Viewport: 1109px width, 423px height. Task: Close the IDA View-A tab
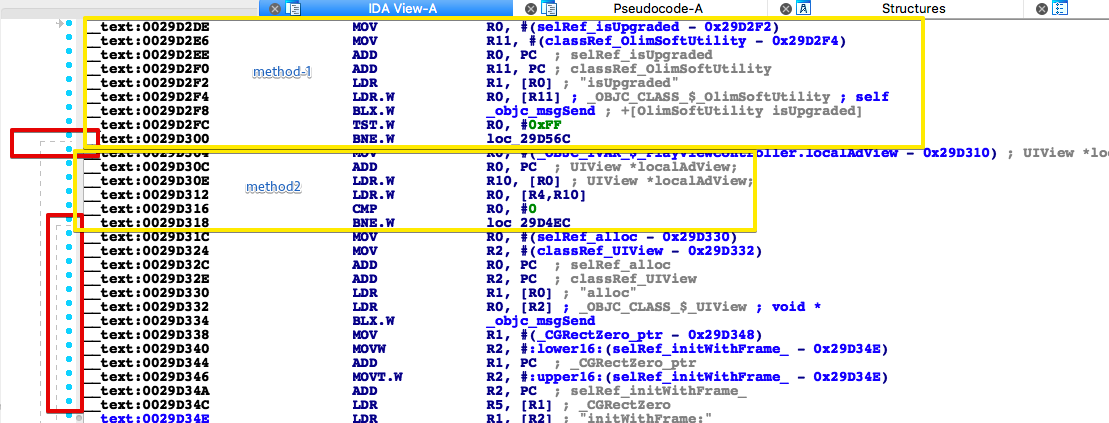point(275,8)
